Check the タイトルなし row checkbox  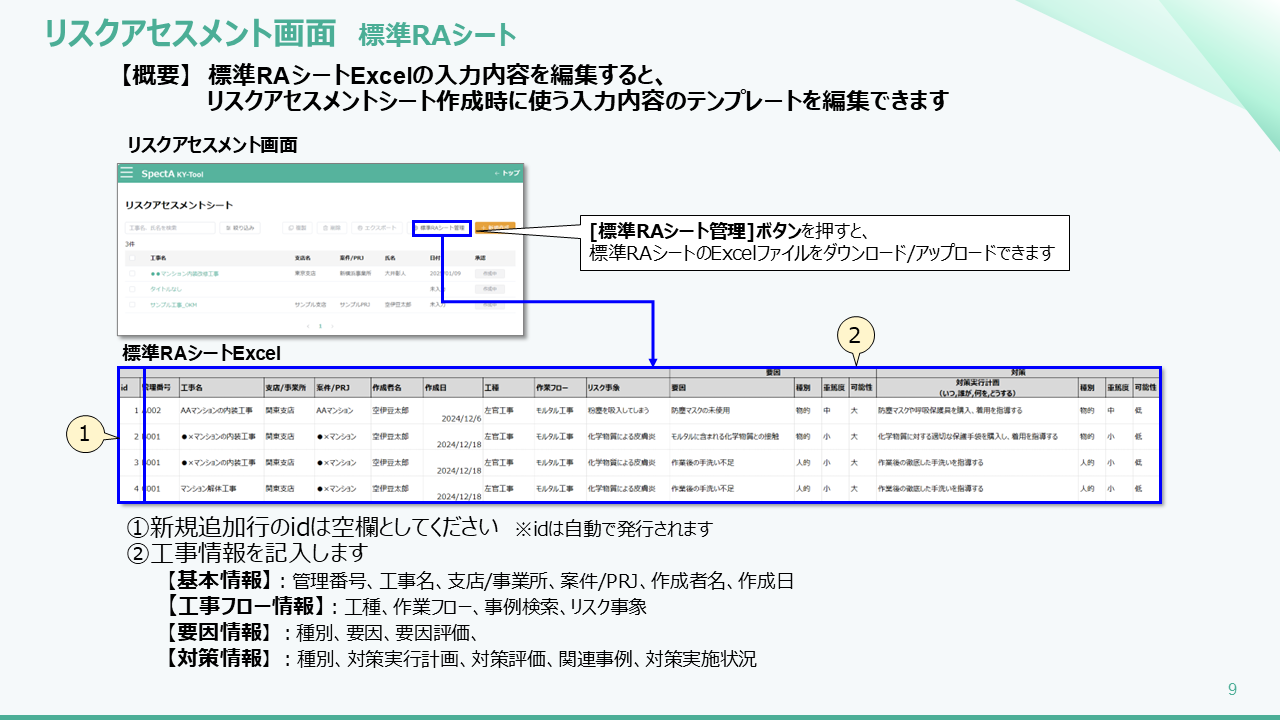(x=132, y=288)
